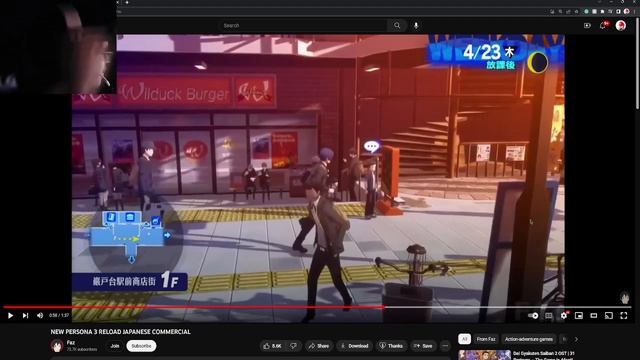
Task: Dislike the video
Action: [x=294, y=346]
